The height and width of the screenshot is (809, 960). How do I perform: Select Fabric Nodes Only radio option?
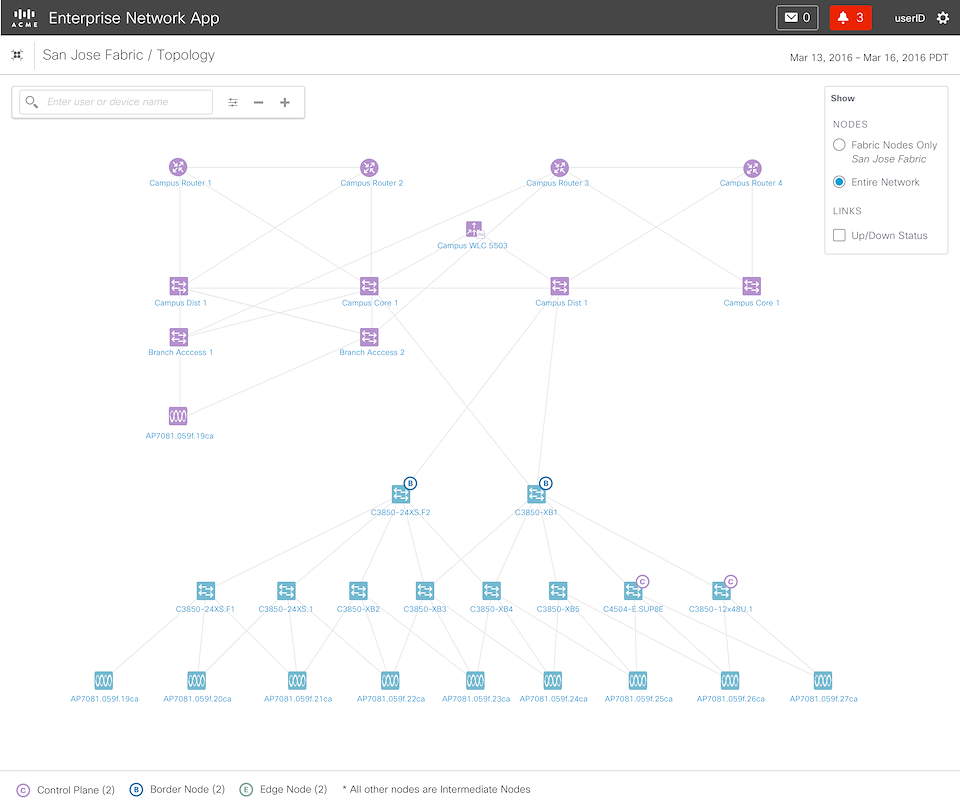coord(839,145)
